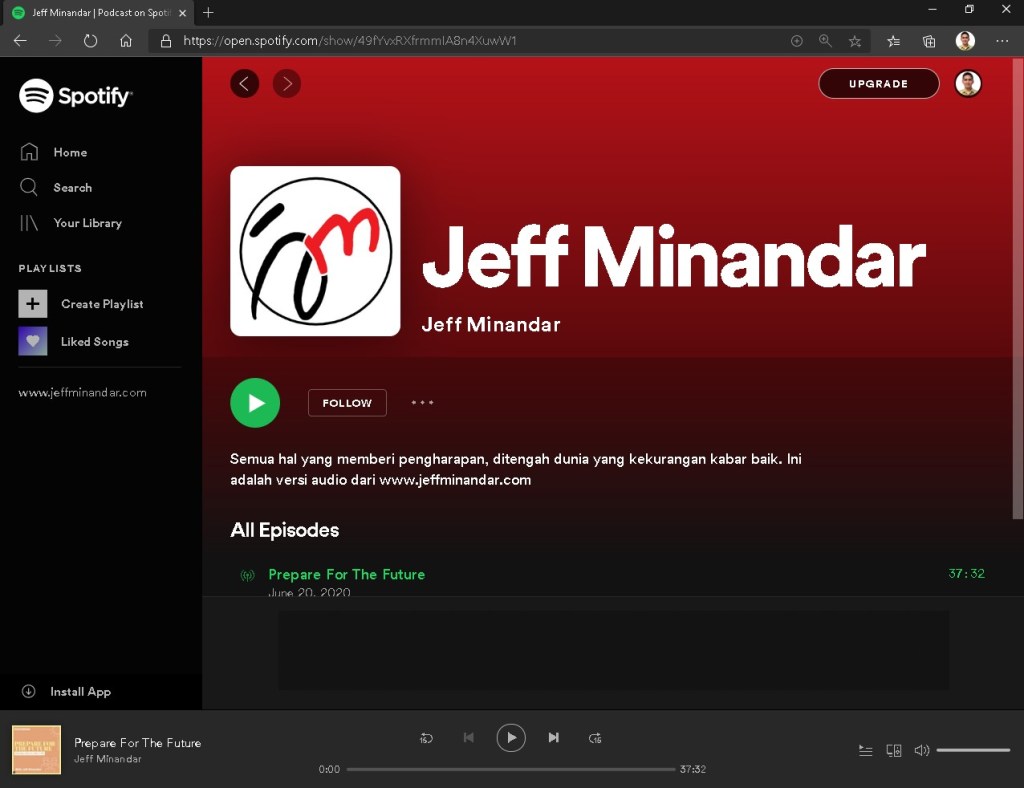Viewport: 1024px width, 788px height.
Task: Go to Home in the sidebar
Action: tap(70, 152)
